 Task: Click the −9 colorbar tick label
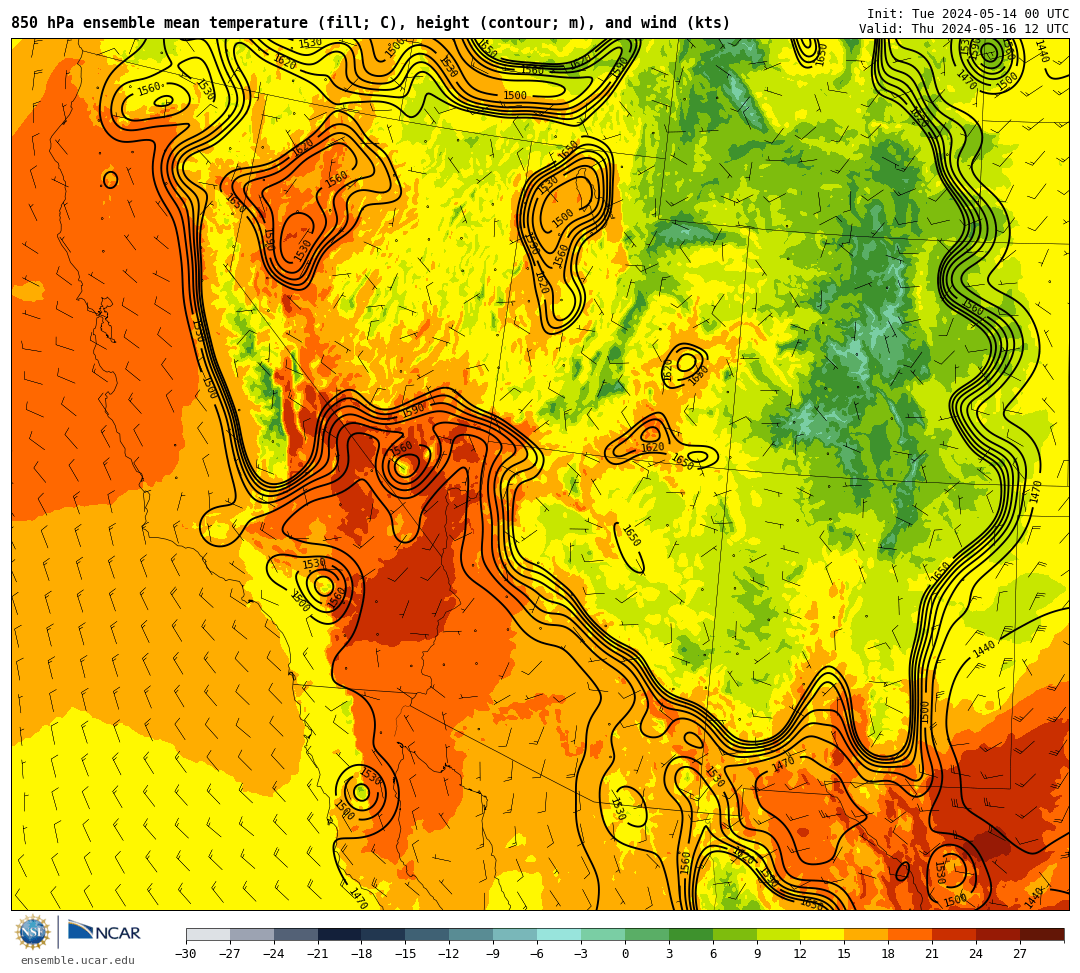[493, 954]
